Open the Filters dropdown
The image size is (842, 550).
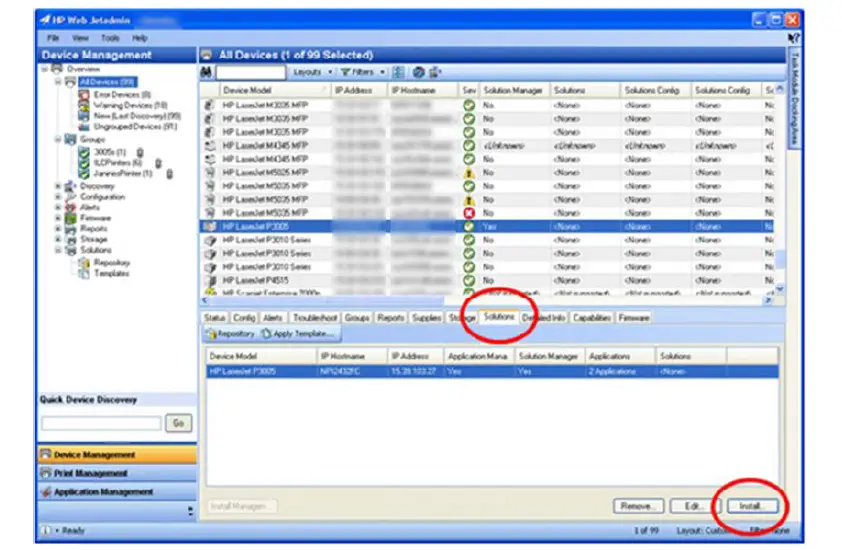pyautogui.click(x=362, y=72)
